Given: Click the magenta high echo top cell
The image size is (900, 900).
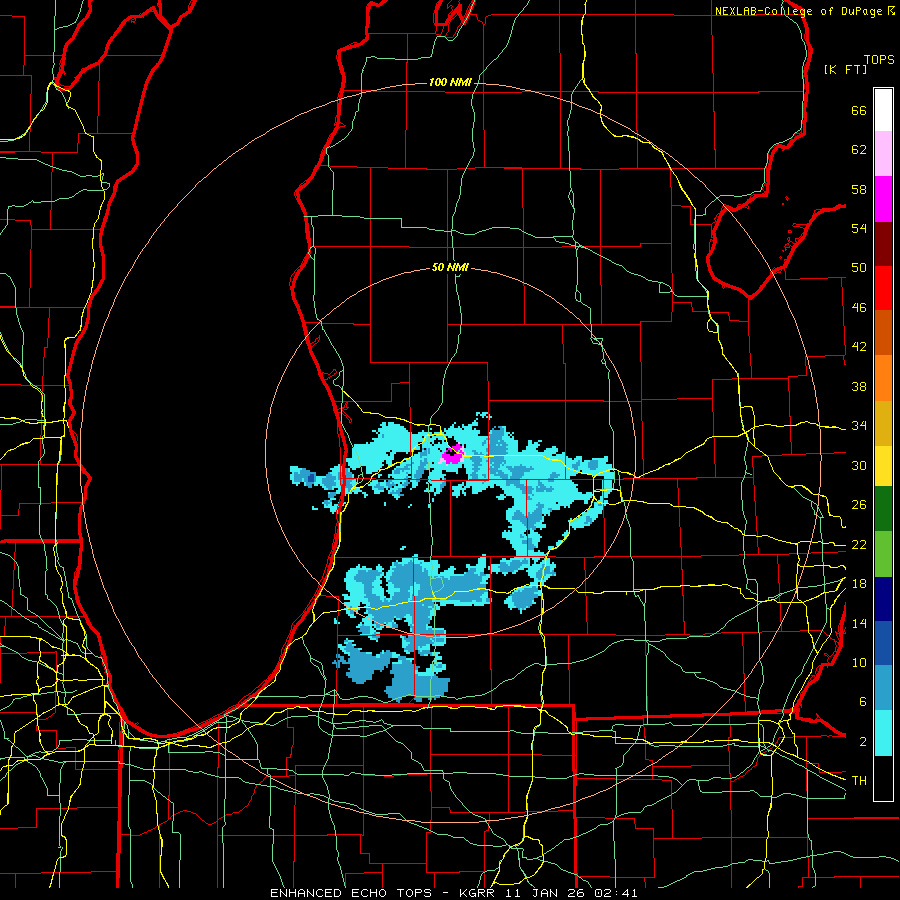Looking at the screenshot, I should click(x=452, y=454).
